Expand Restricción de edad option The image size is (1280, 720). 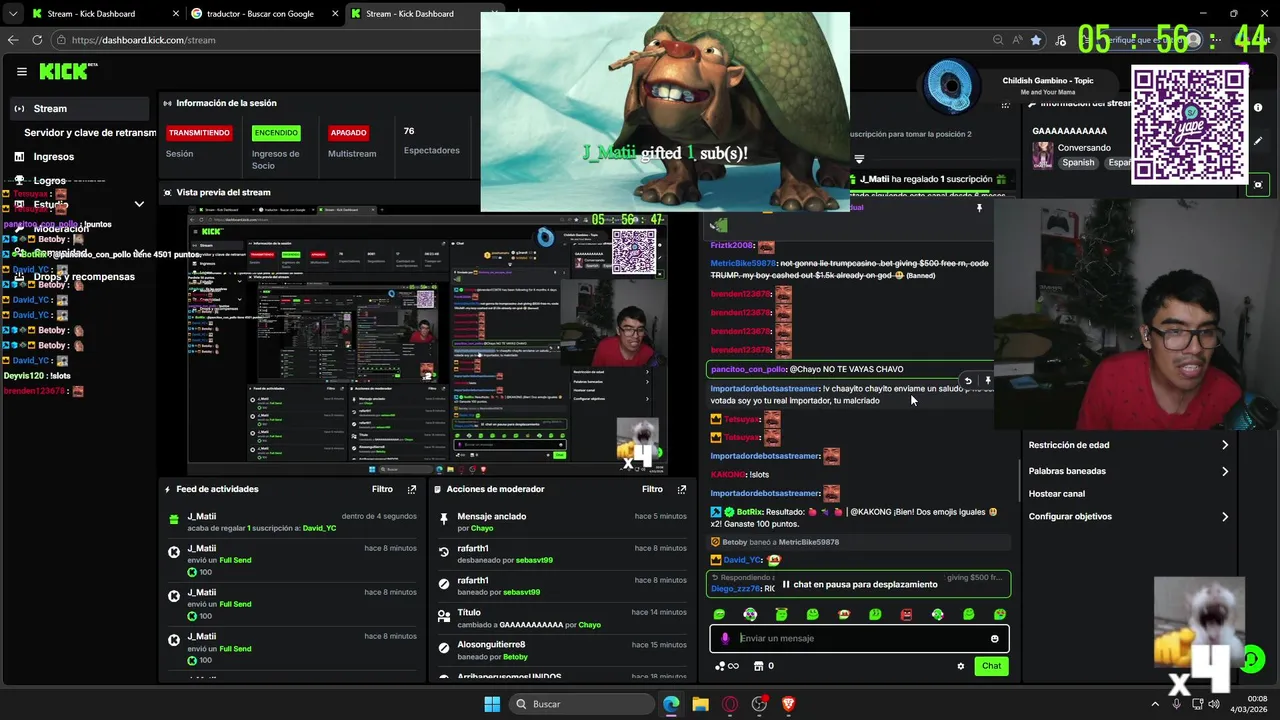(1129, 445)
